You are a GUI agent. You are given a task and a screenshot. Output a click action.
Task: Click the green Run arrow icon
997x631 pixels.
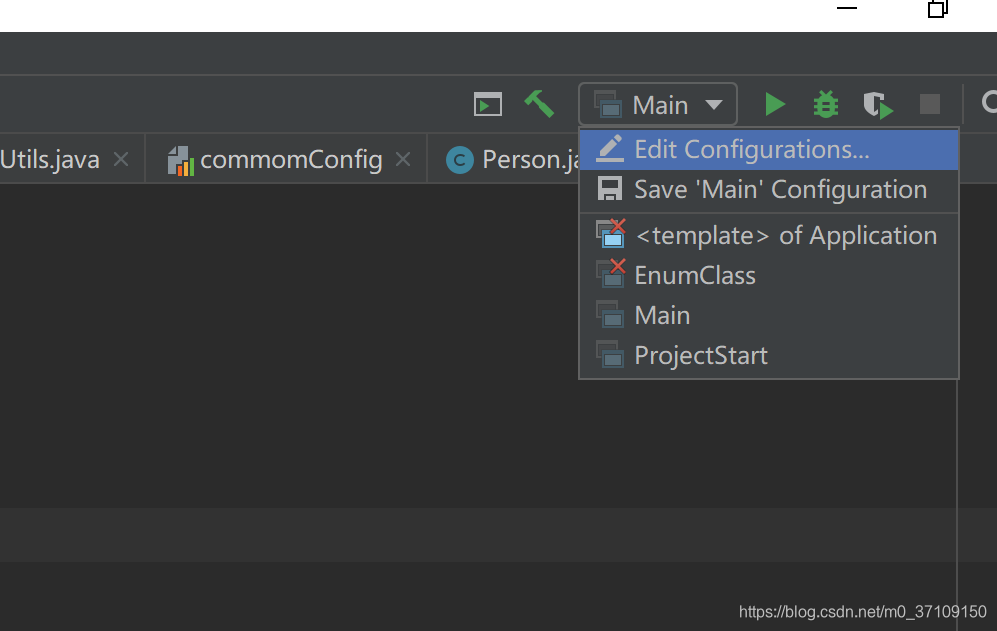click(x=775, y=104)
